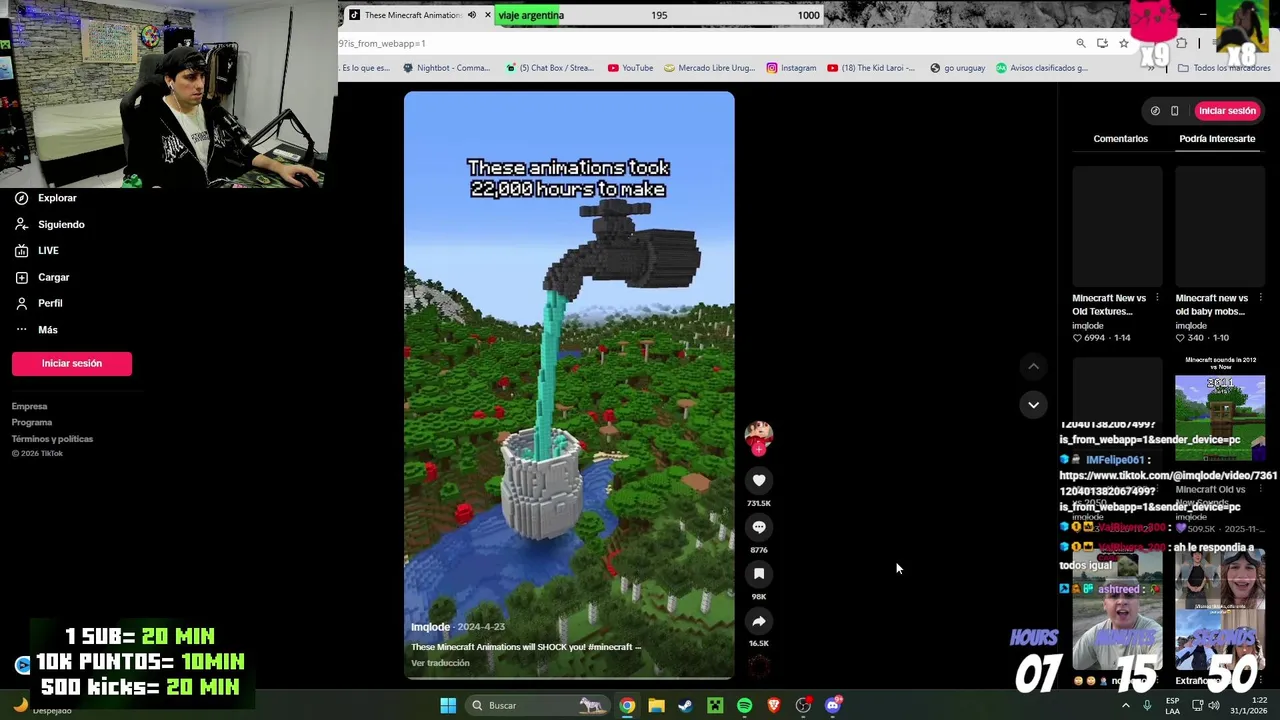The height and width of the screenshot is (720, 1280).
Task: Open Todos los marcadores folder
Action: click(1225, 68)
